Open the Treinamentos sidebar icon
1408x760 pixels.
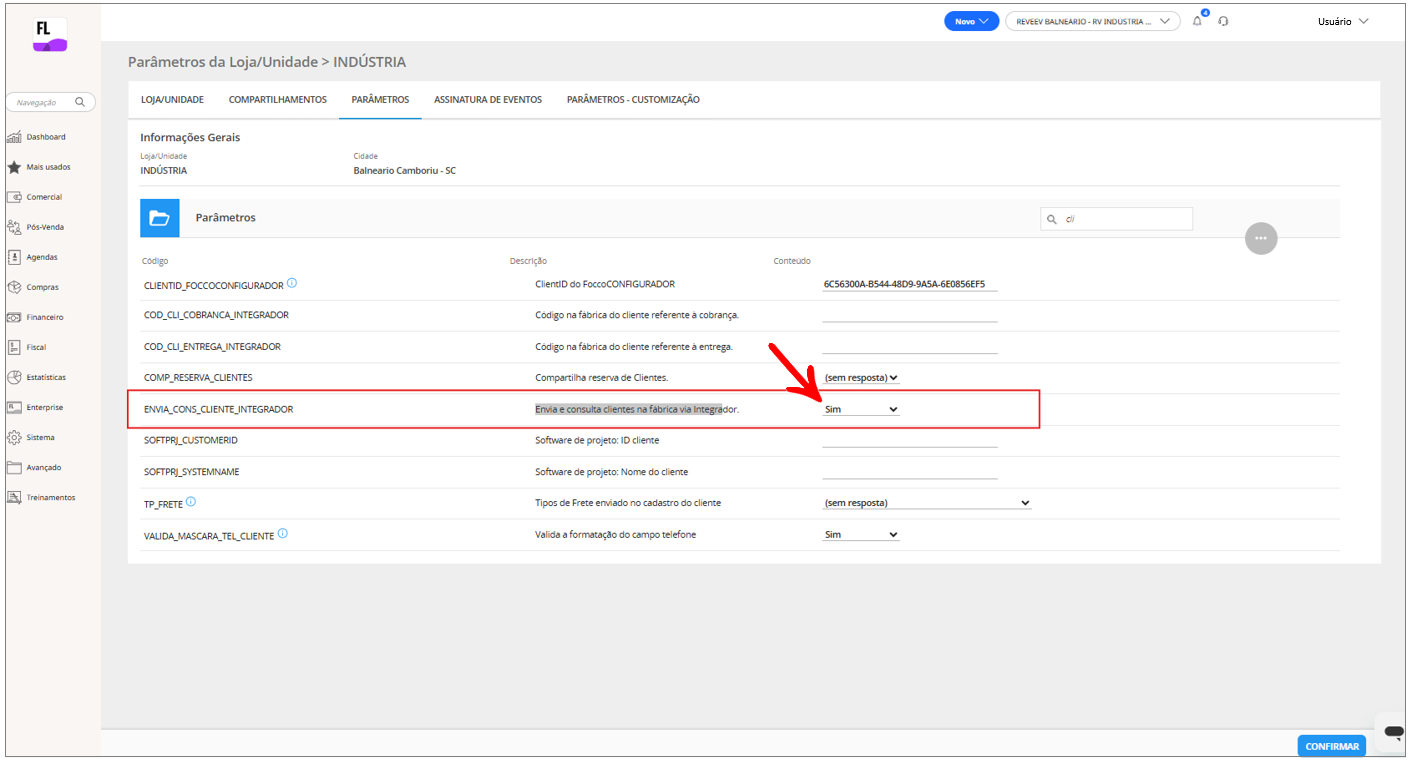click(x=15, y=497)
